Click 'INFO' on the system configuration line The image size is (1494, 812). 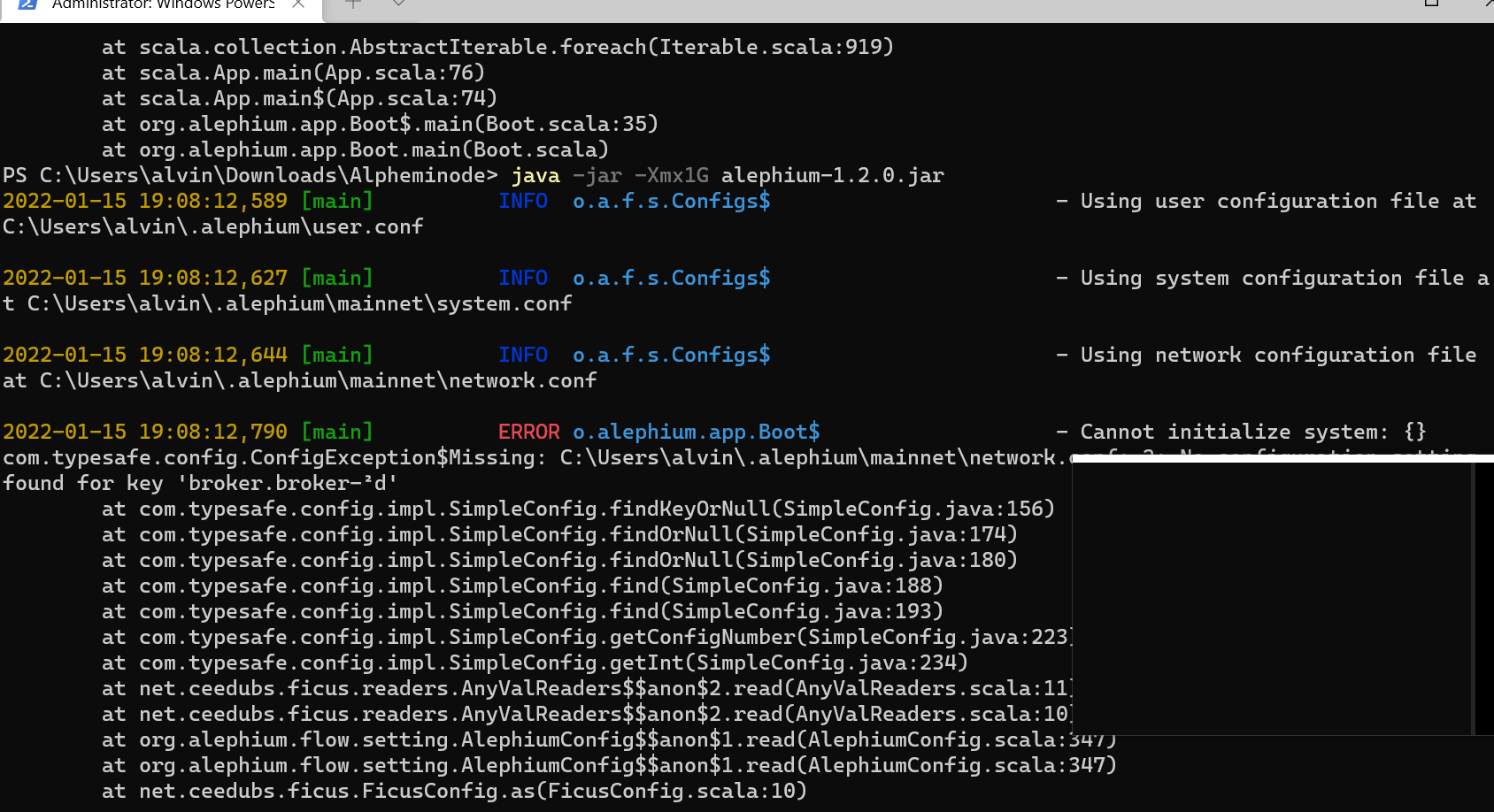tap(523, 278)
